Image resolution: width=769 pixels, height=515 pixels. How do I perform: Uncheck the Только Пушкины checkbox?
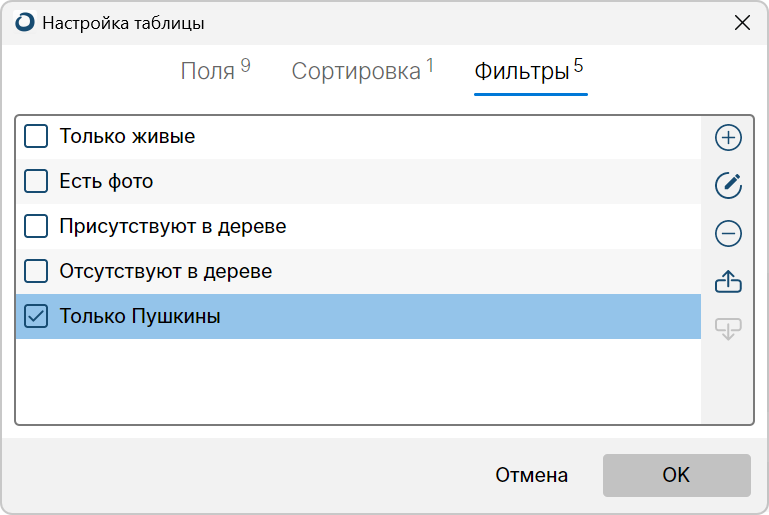coord(36,316)
